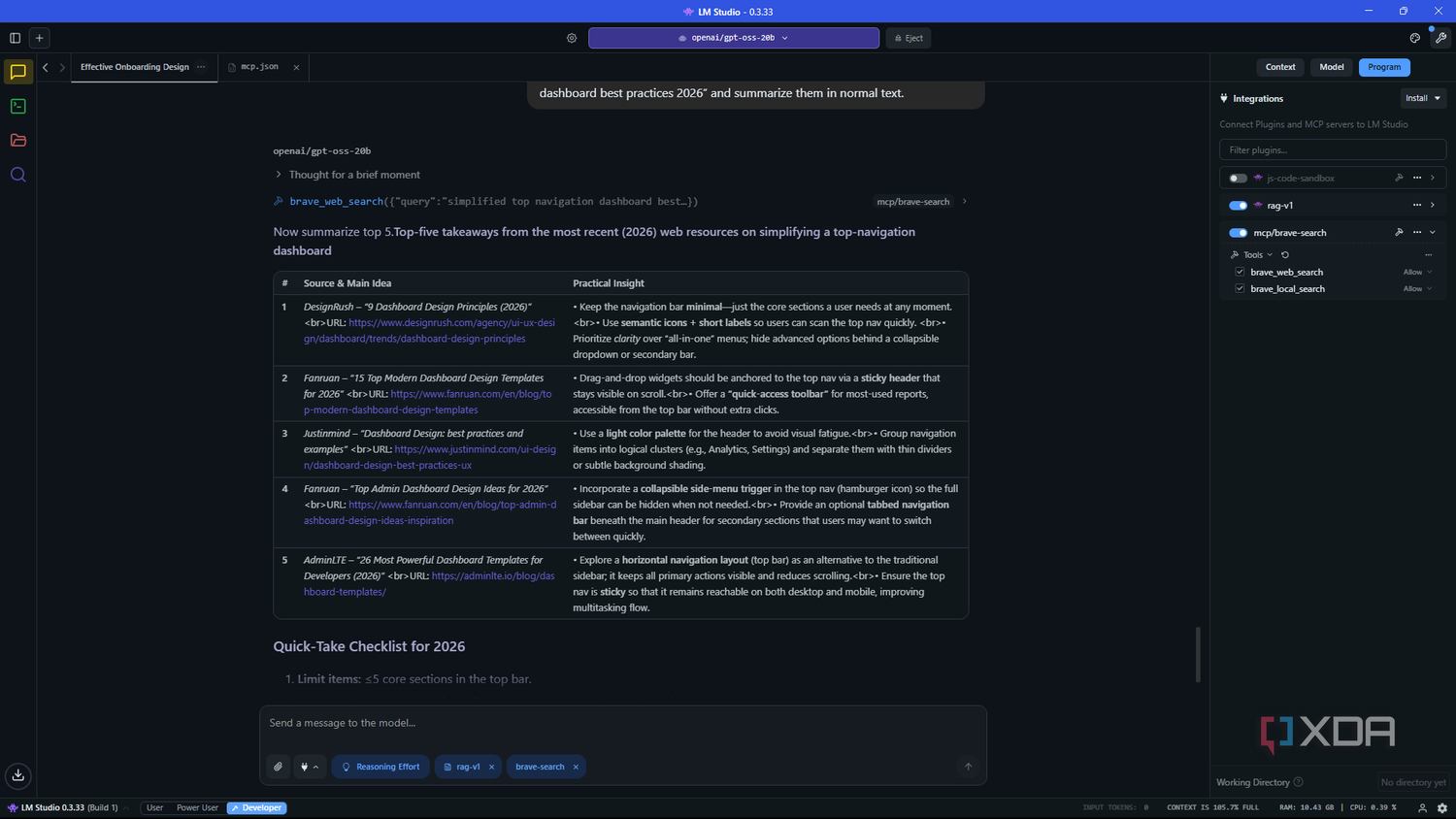Screen dimensions: 1456x819
Task: Focus the Filter plugins search field
Action: pos(1333,149)
